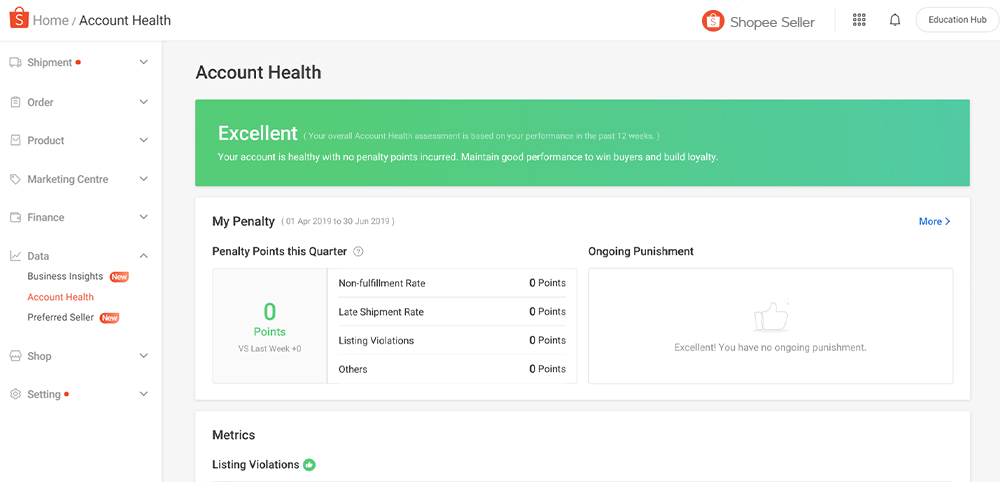Click the Marketing Centre tag icon
Screen dimensions: 1000x482
(15, 179)
